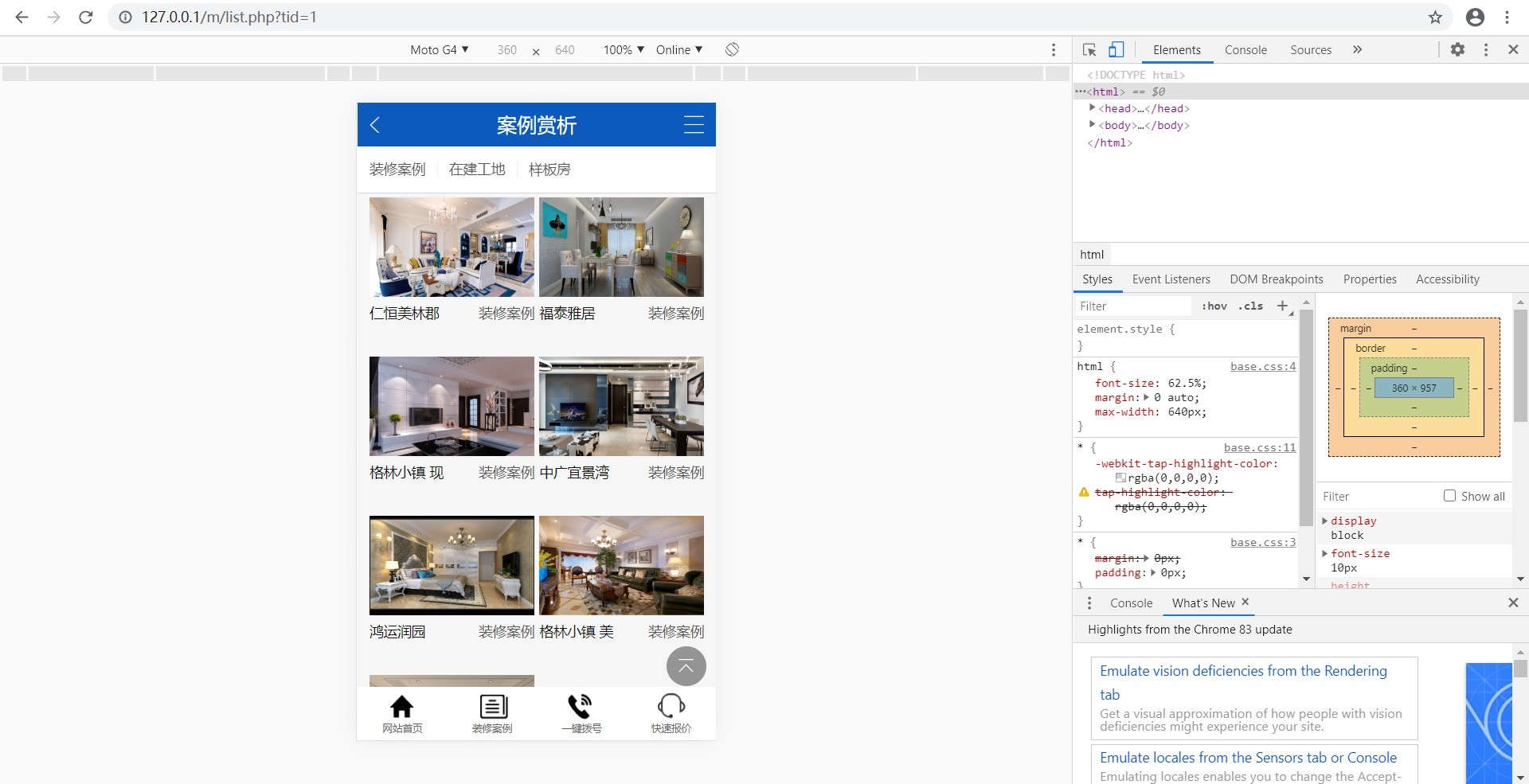The width and height of the screenshot is (1529, 784).
Task: Toggle .cls class editor
Action: [x=1250, y=306]
